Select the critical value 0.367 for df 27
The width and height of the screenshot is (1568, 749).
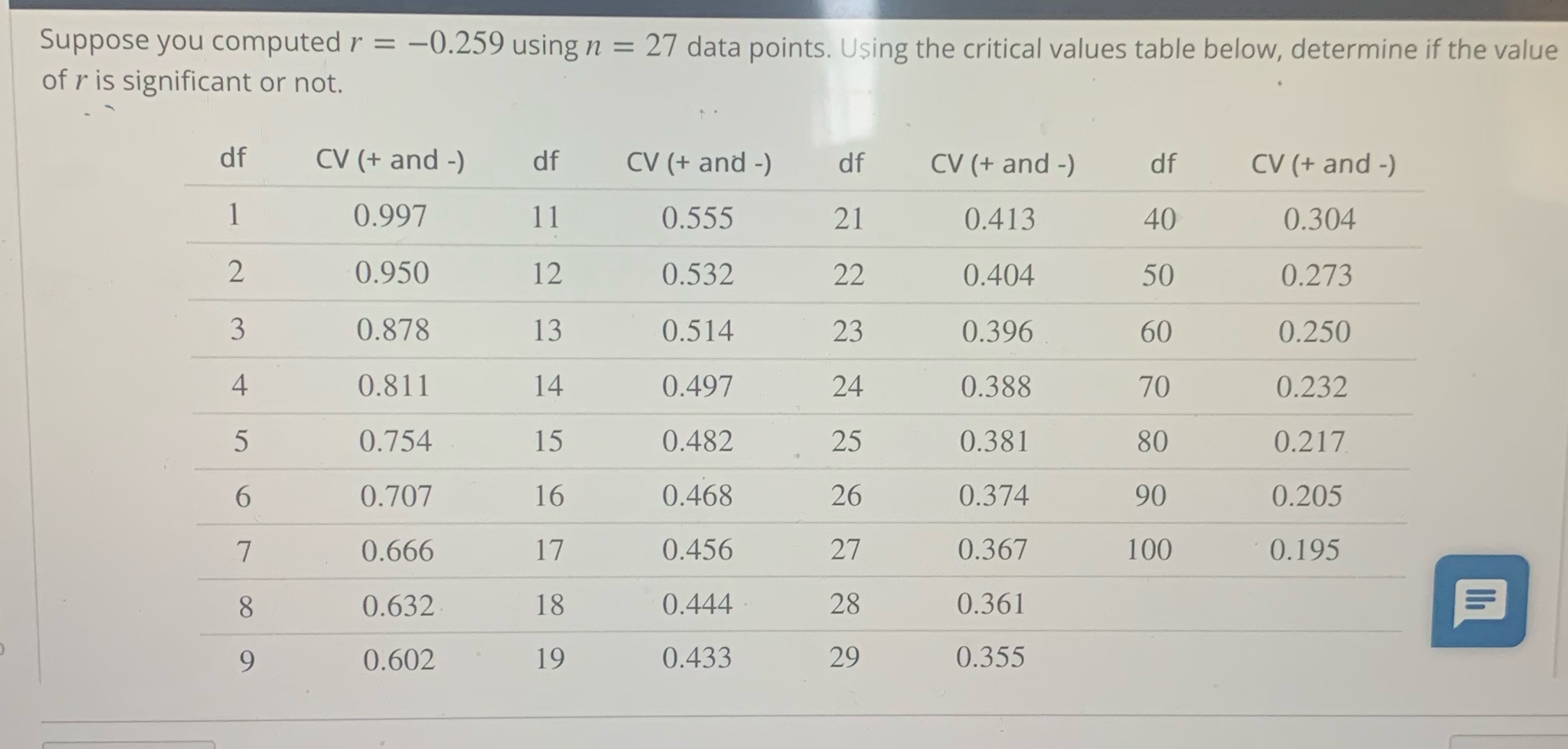pos(993,550)
